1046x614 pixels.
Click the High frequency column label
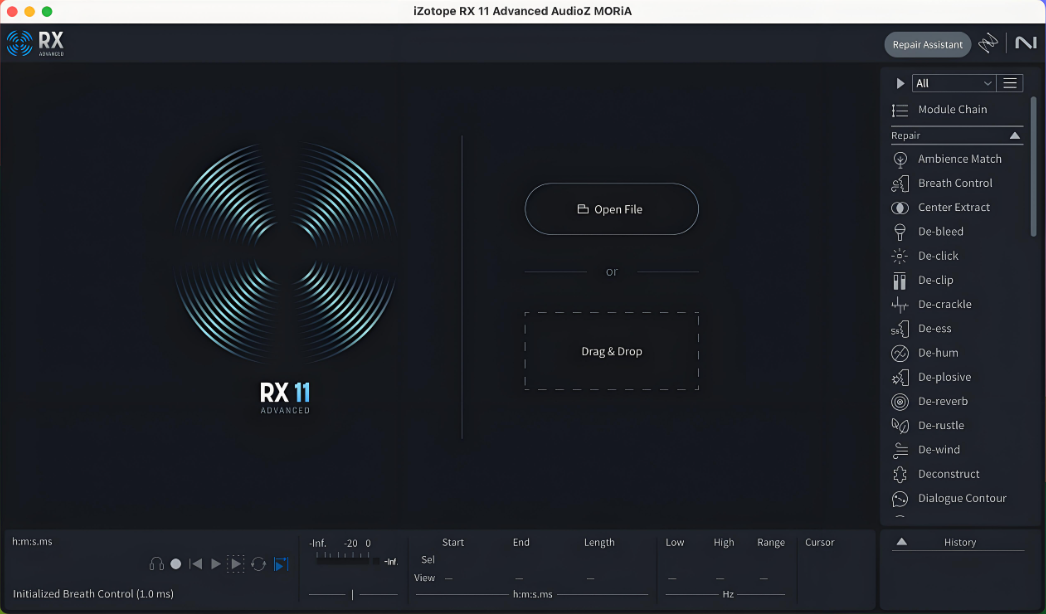pyautogui.click(x=724, y=543)
